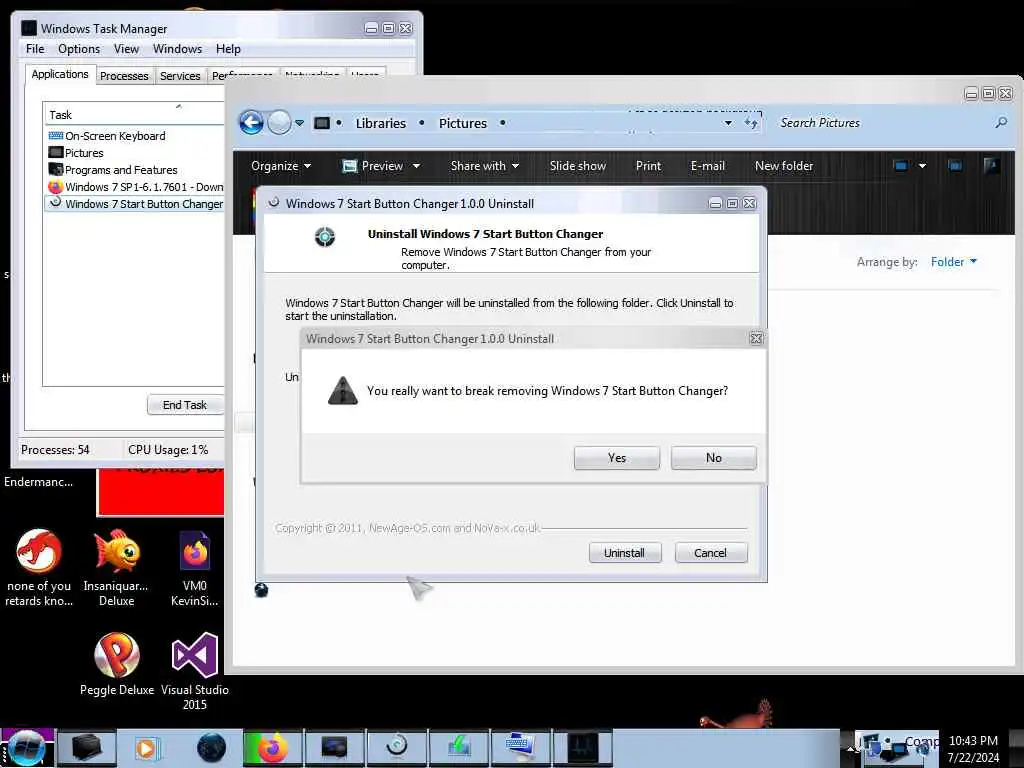Click the Pictures window taskbar icon
Viewport: 1024px width, 768px height.
(x=334, y=748)
